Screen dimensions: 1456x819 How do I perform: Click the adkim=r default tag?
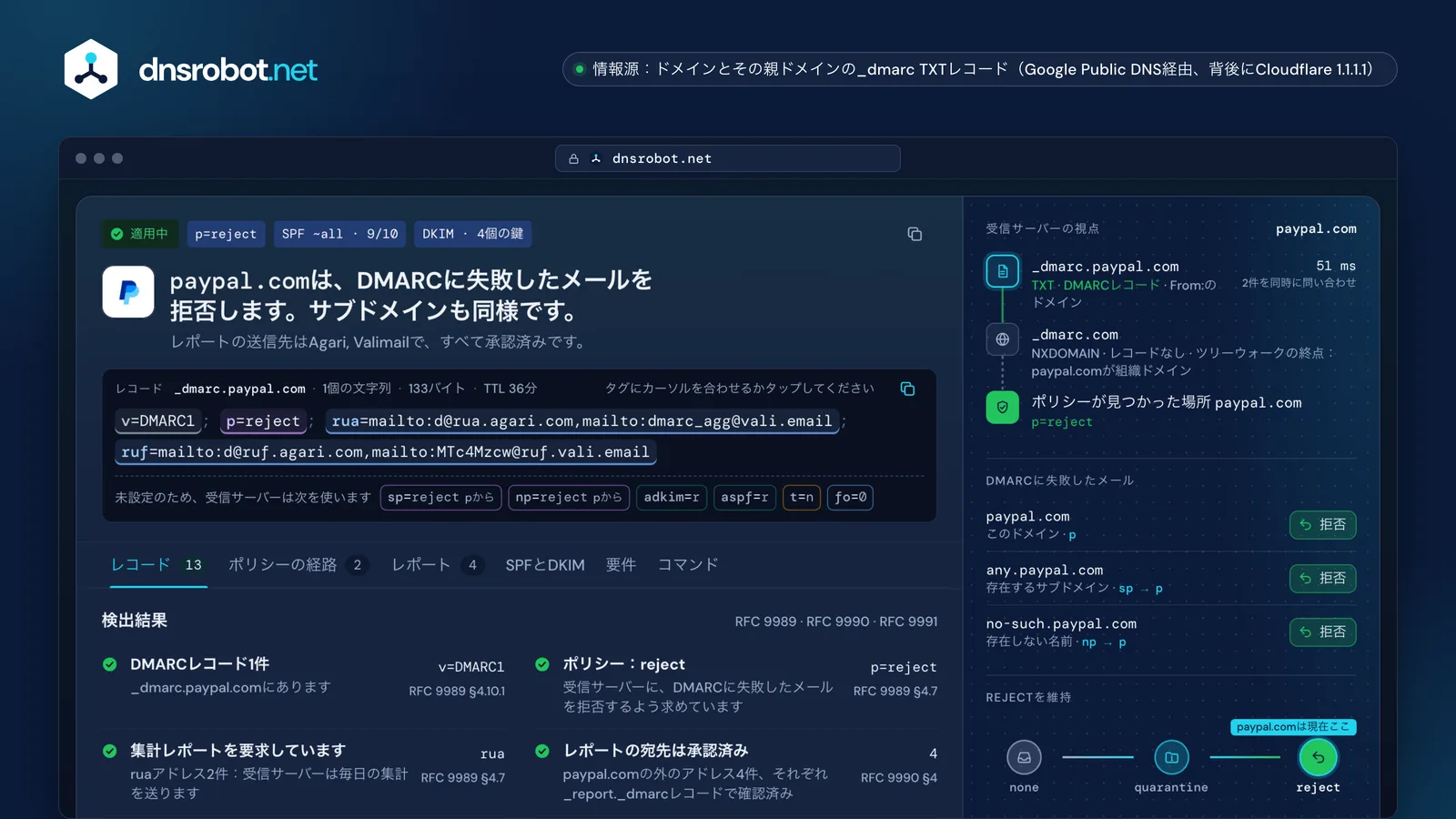tap(672, 497)
